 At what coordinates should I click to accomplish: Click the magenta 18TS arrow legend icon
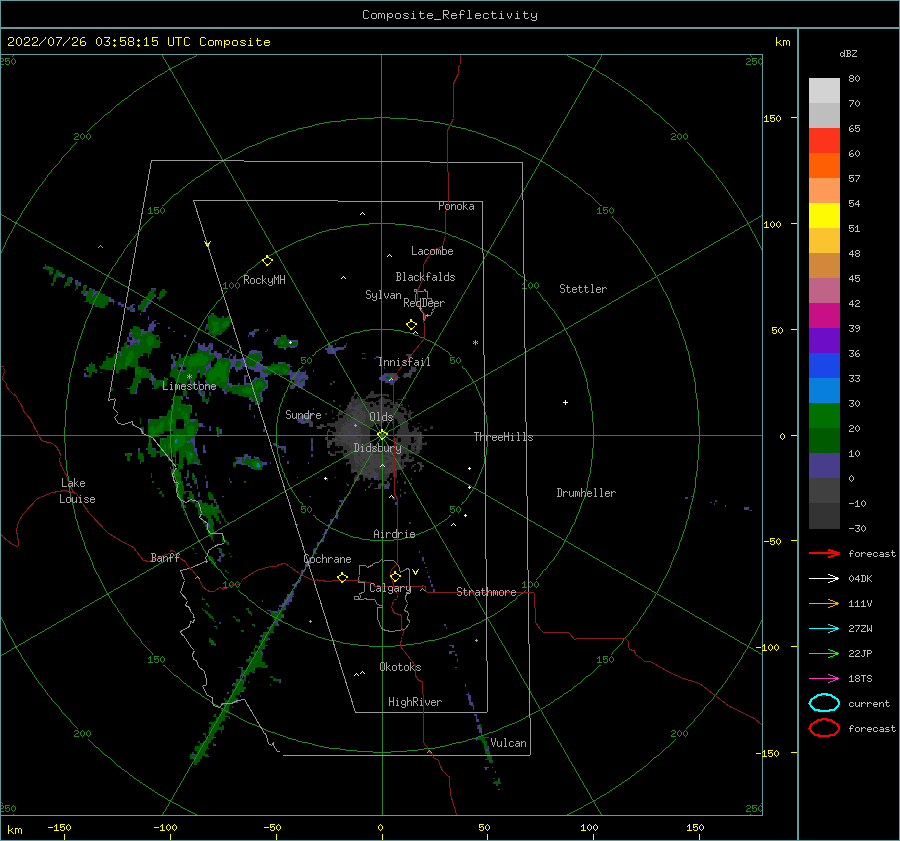824,679
